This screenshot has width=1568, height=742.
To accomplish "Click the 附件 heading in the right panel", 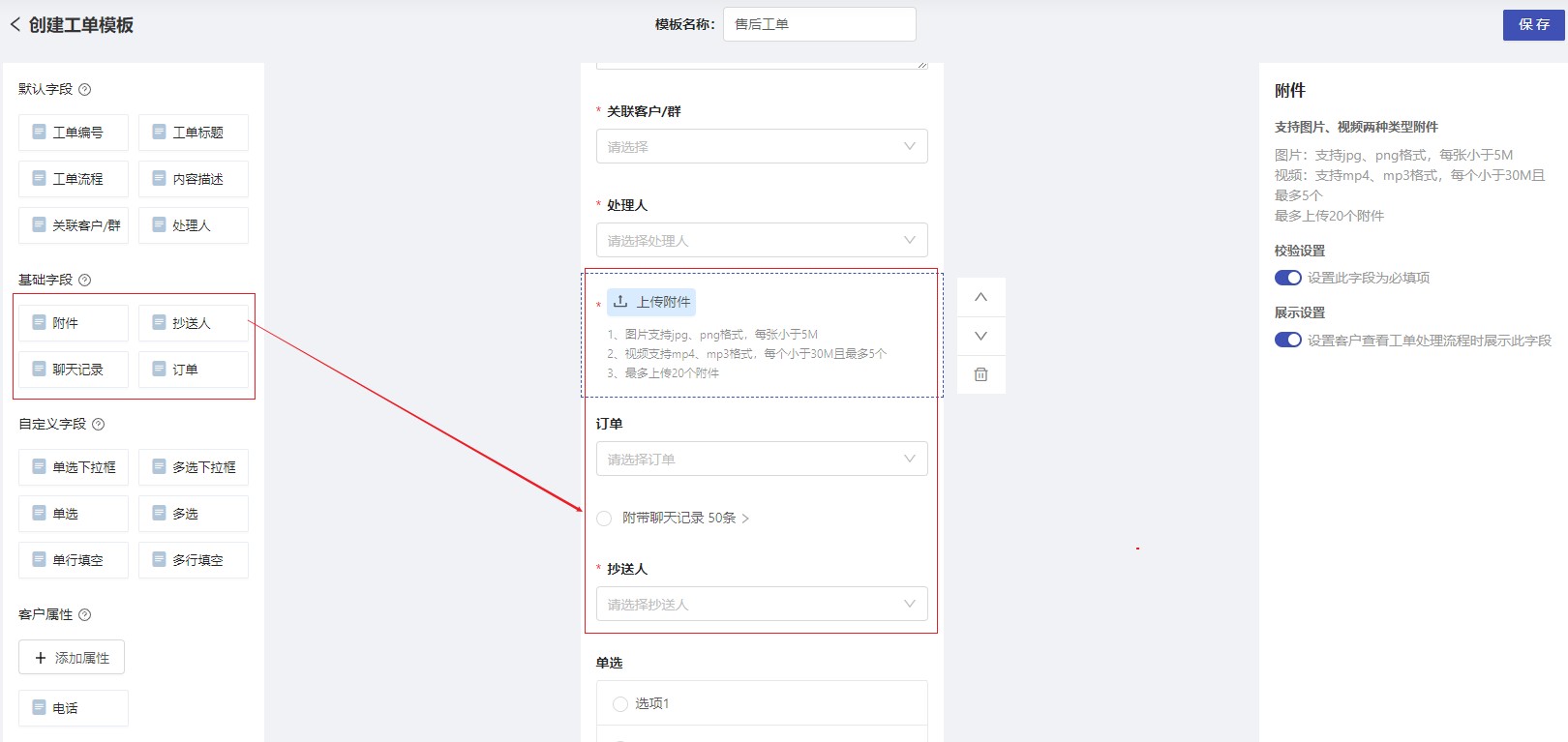I will (1290, 90).
